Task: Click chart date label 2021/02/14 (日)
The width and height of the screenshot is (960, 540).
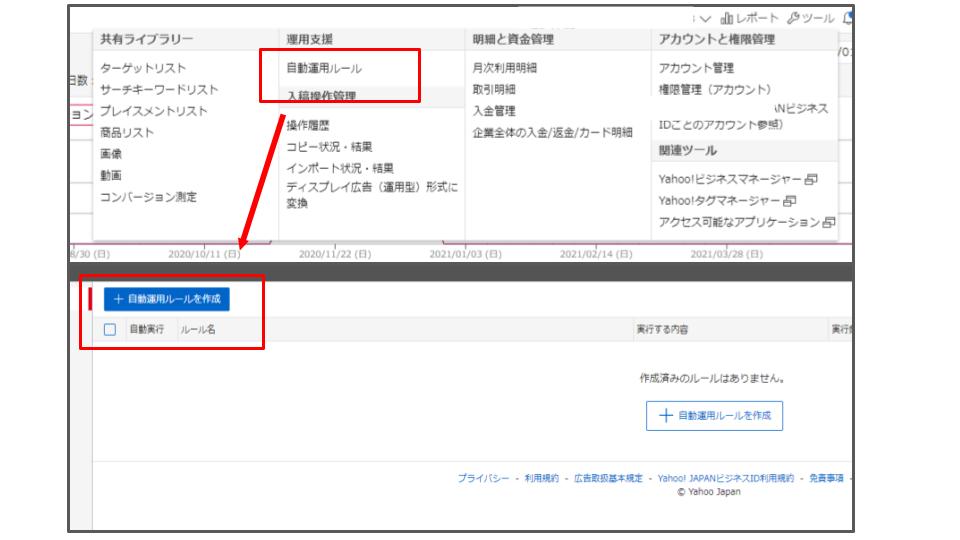Action: click(x=596, y=254)
